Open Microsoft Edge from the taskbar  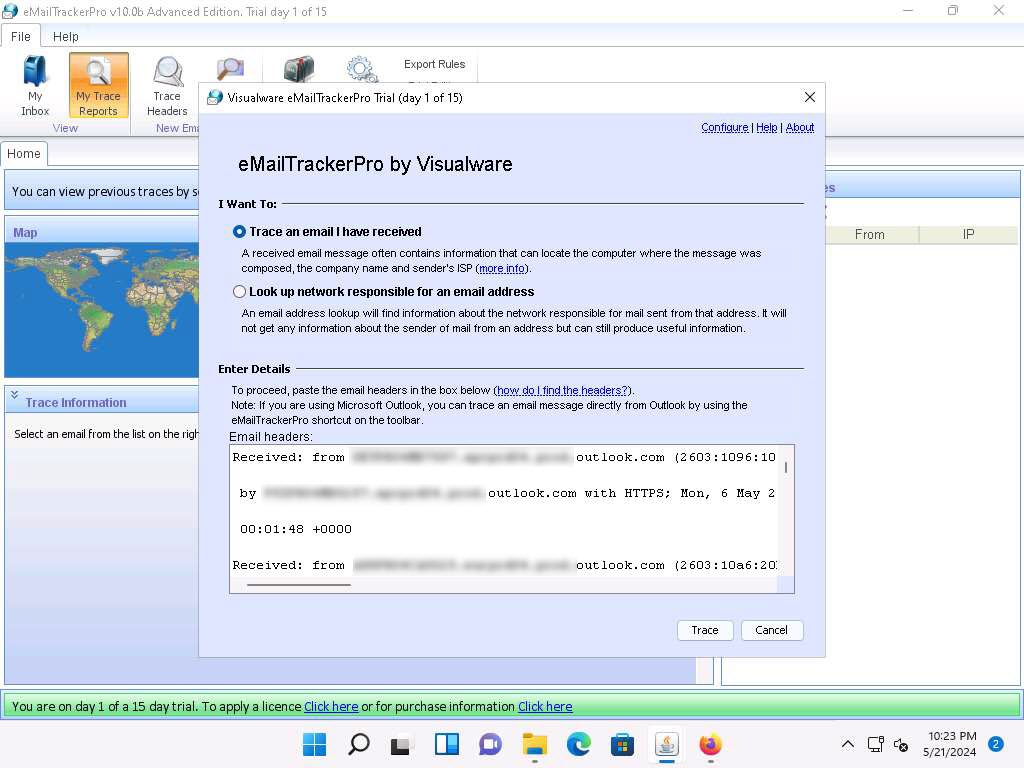tap(578, 744)
